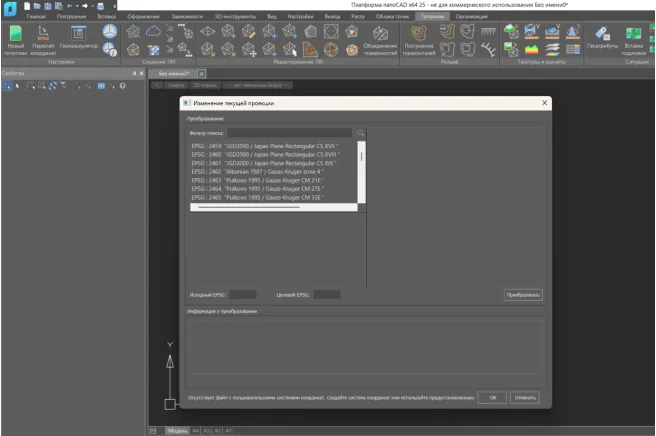The width and height of the screenshot is (656, 436).
Task: Switch to the Главная ribbon tab
Action: [x=37, y=17]
